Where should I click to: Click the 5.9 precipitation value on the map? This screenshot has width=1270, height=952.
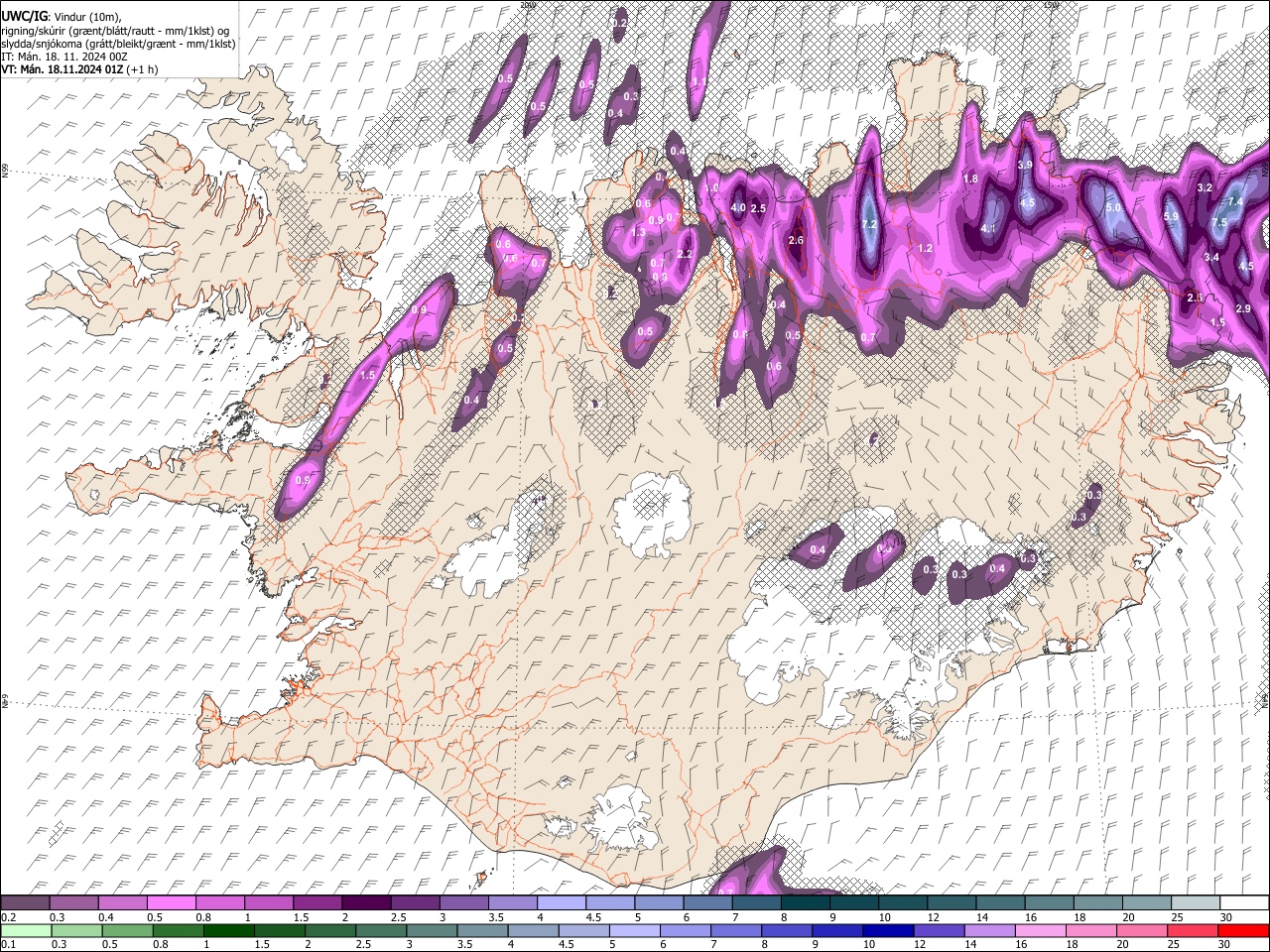pos(1171,217)
